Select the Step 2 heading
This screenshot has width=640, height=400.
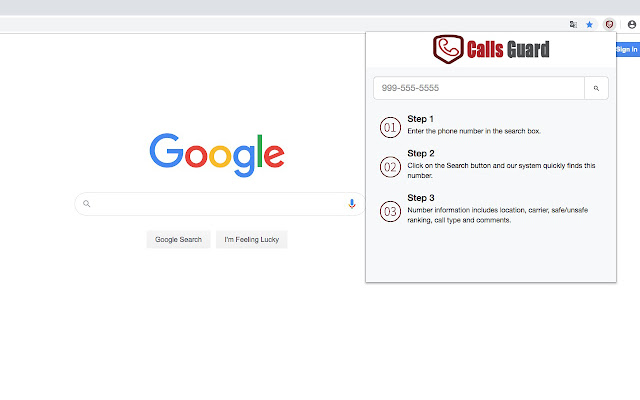(x=421, y=153)
